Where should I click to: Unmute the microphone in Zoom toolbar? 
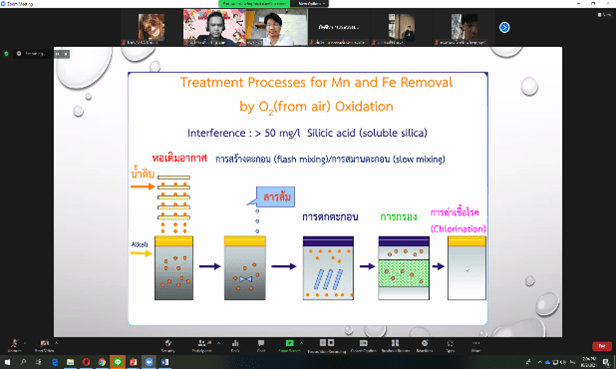[x=14, y=345]
